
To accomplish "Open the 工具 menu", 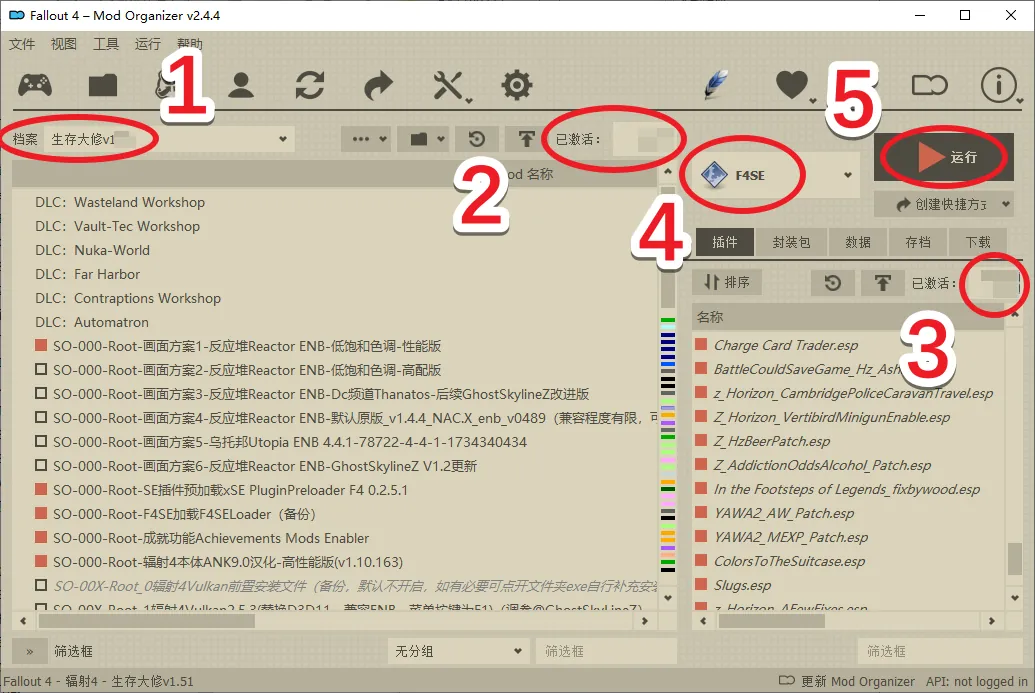I will pyautogui.click(x=106, y=44).
